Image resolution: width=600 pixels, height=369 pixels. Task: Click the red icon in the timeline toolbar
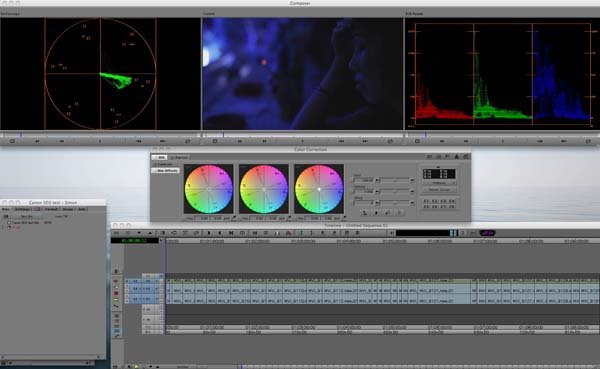pos(289,233)
